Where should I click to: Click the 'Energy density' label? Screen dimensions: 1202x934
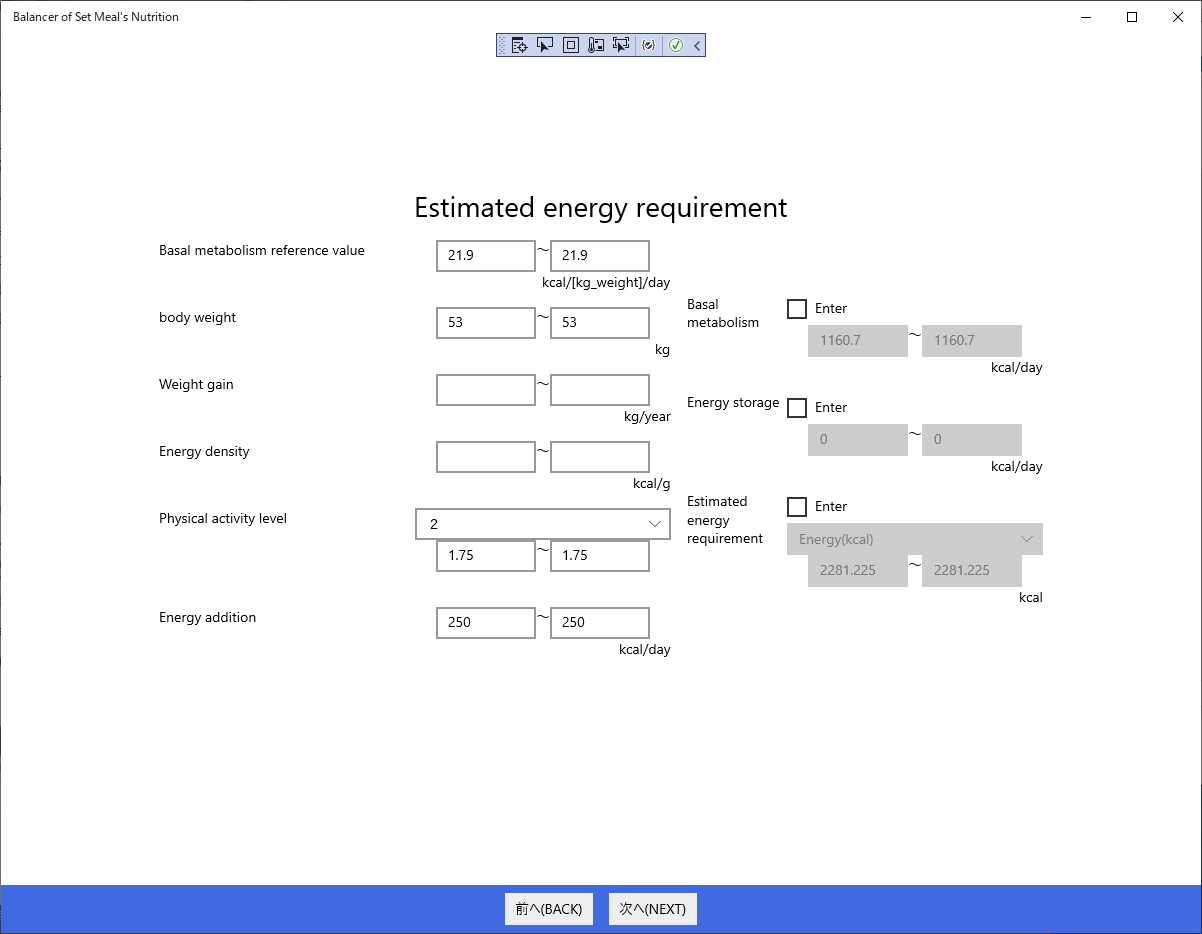click(204, 452)
